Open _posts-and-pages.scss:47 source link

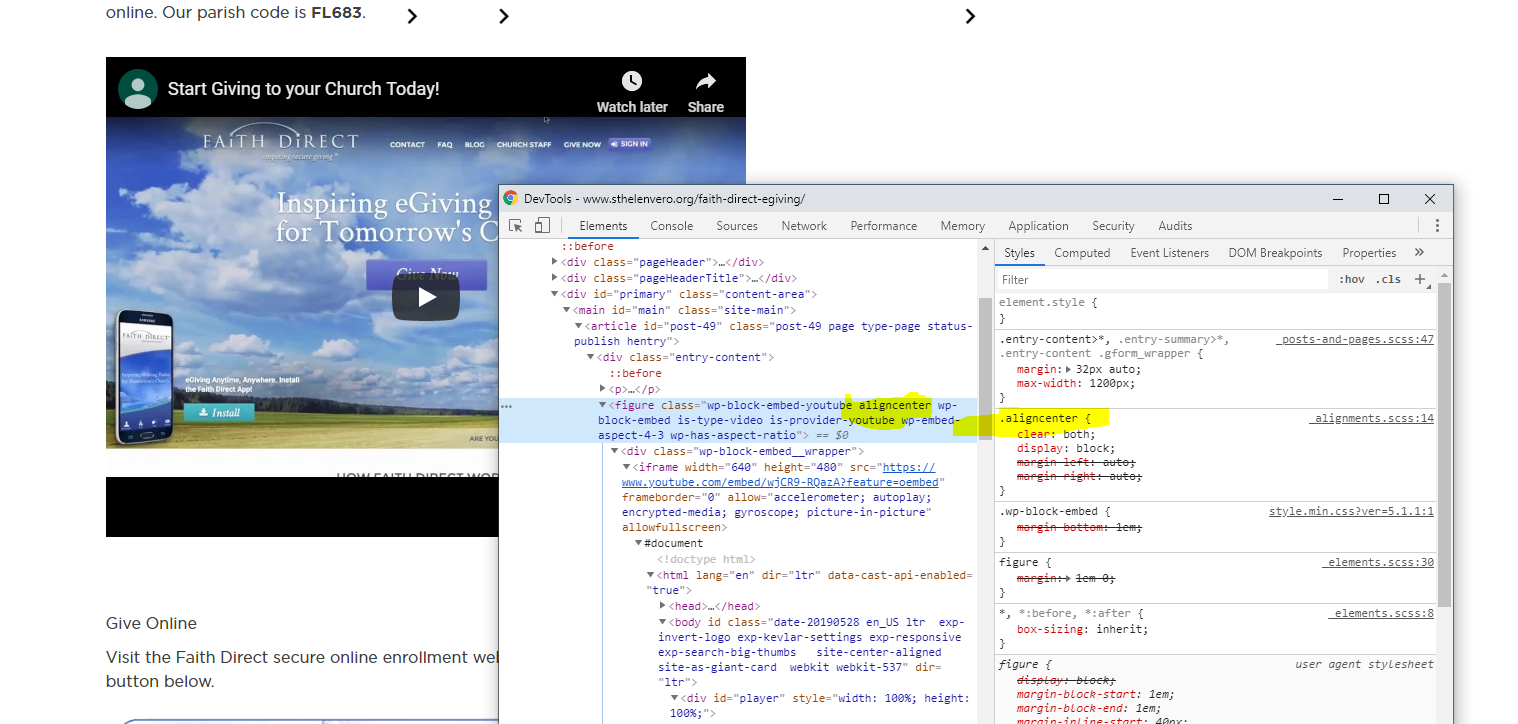[1355, 340]
